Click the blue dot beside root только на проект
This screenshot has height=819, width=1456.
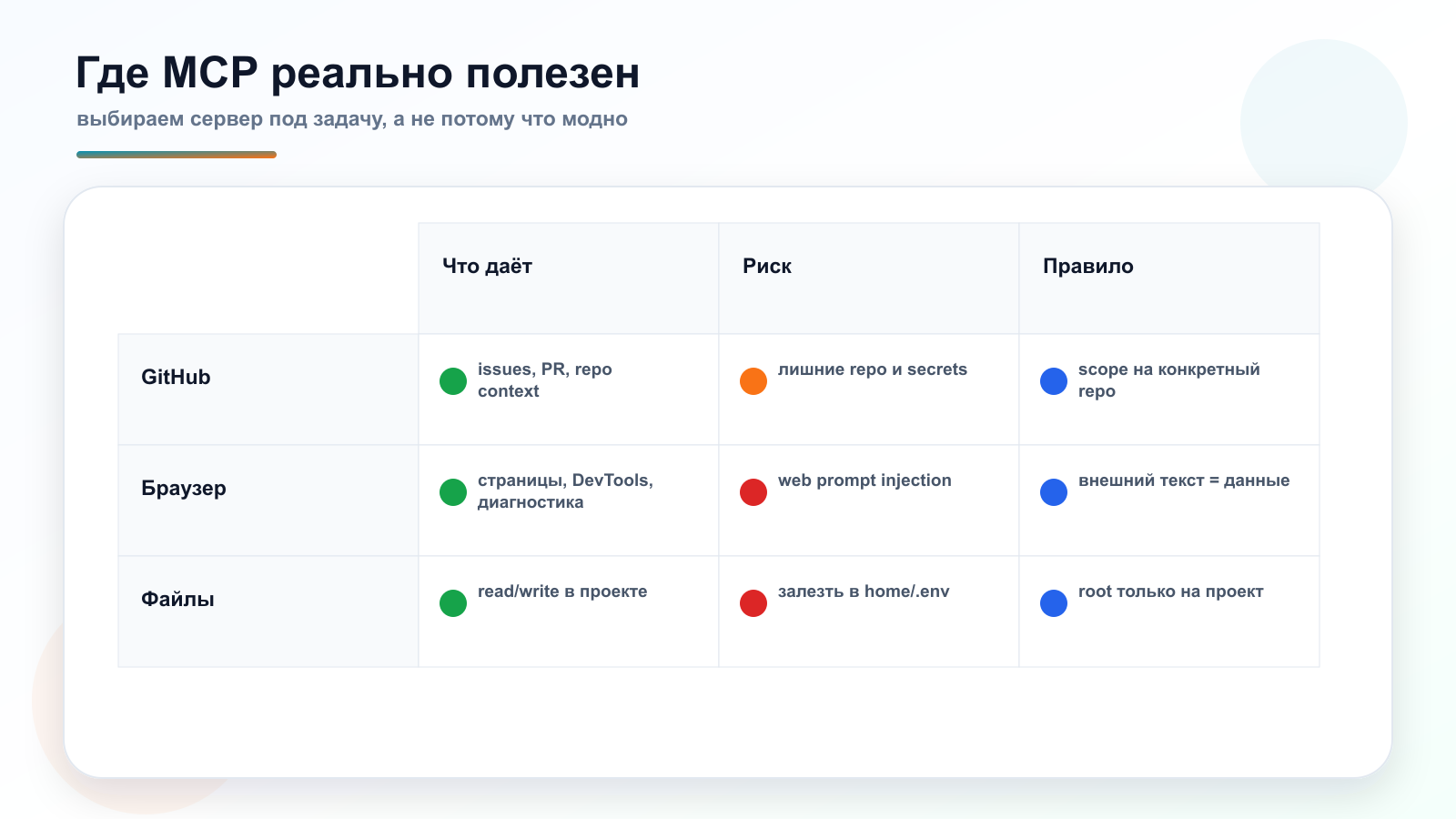point(1054,603)
